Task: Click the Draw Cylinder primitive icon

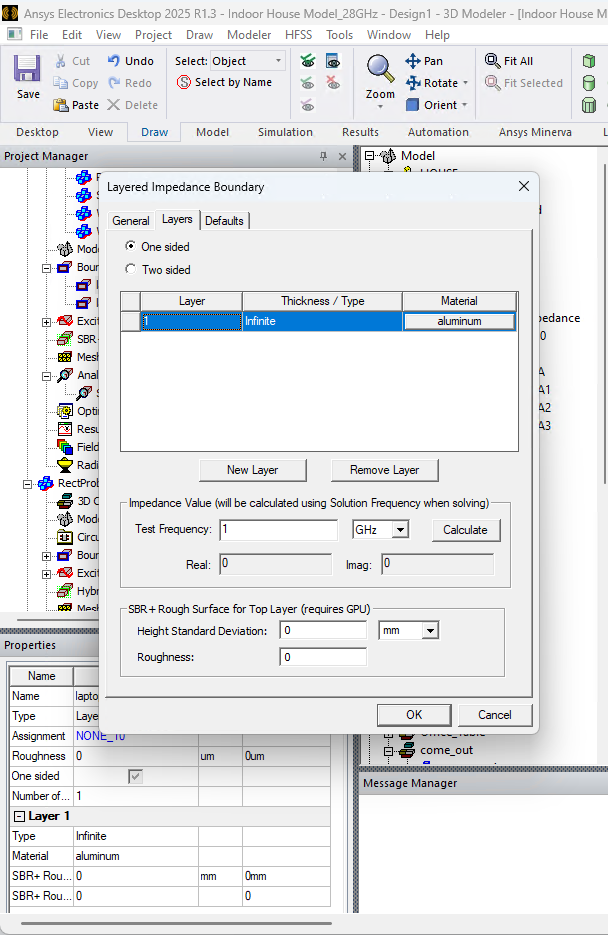Action: click(589, 83)
